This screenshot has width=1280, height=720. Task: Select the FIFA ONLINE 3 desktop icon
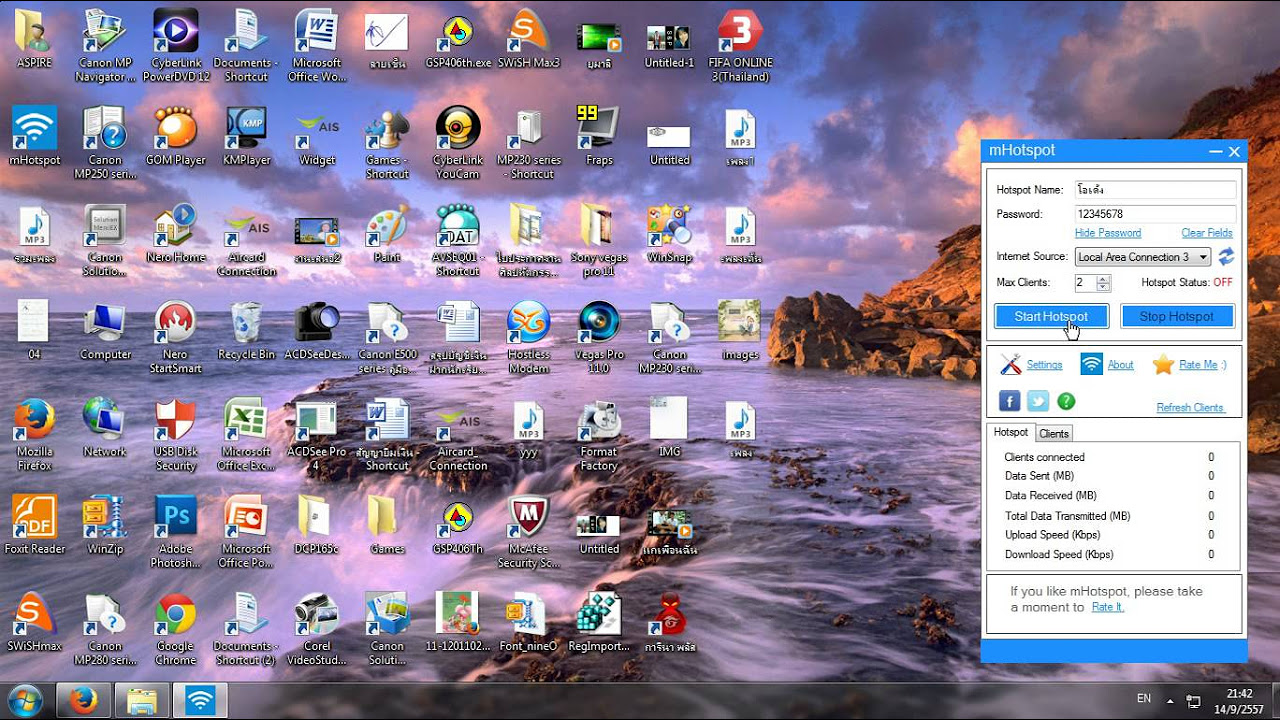740,46
